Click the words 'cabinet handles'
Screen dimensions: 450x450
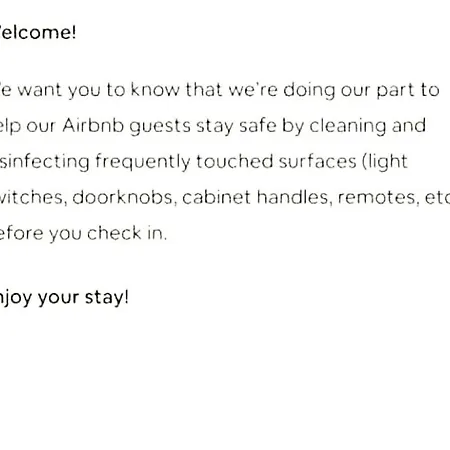[x=257, y=197]
